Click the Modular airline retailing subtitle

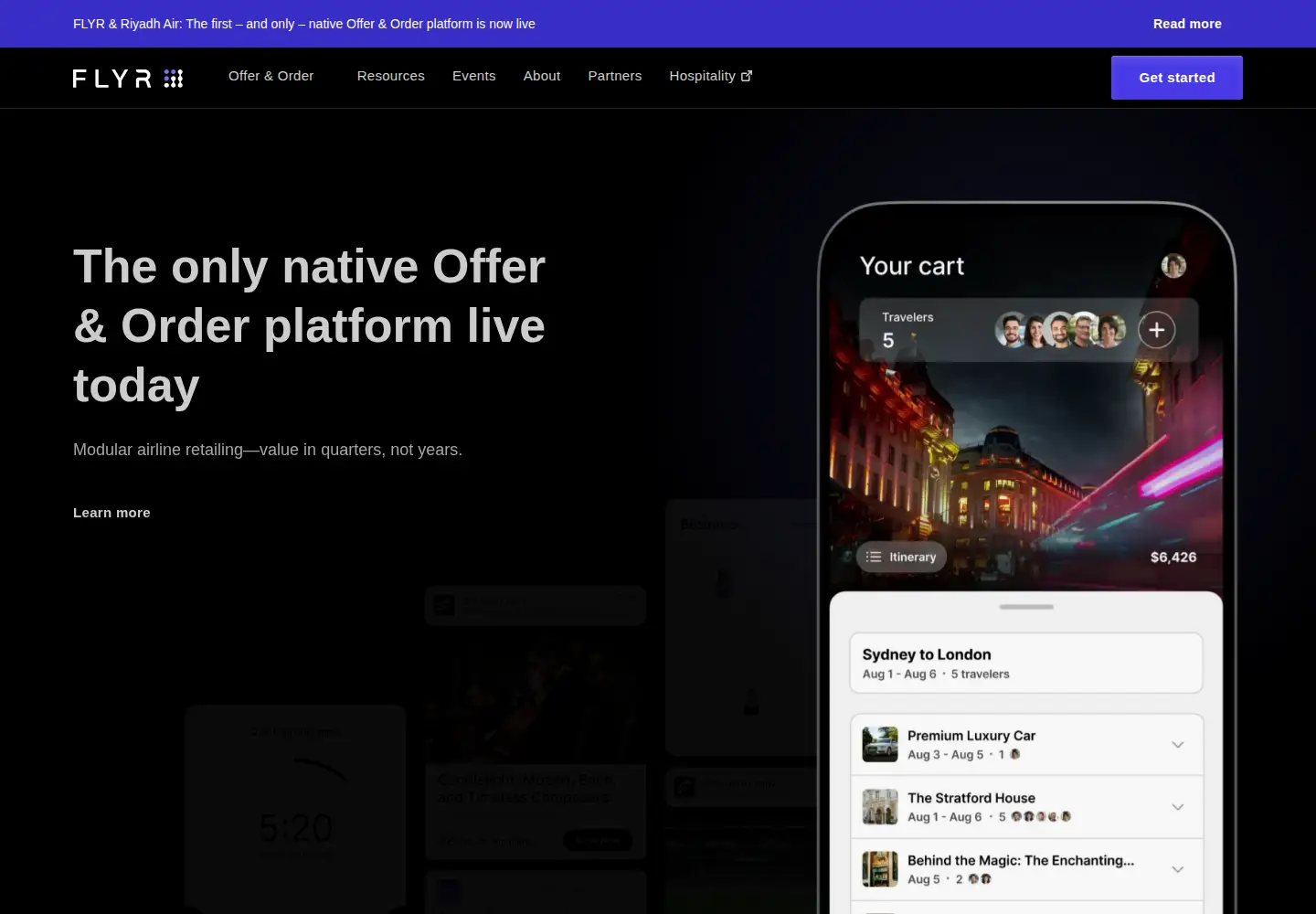pyautogui.click(x=268, y=450)
